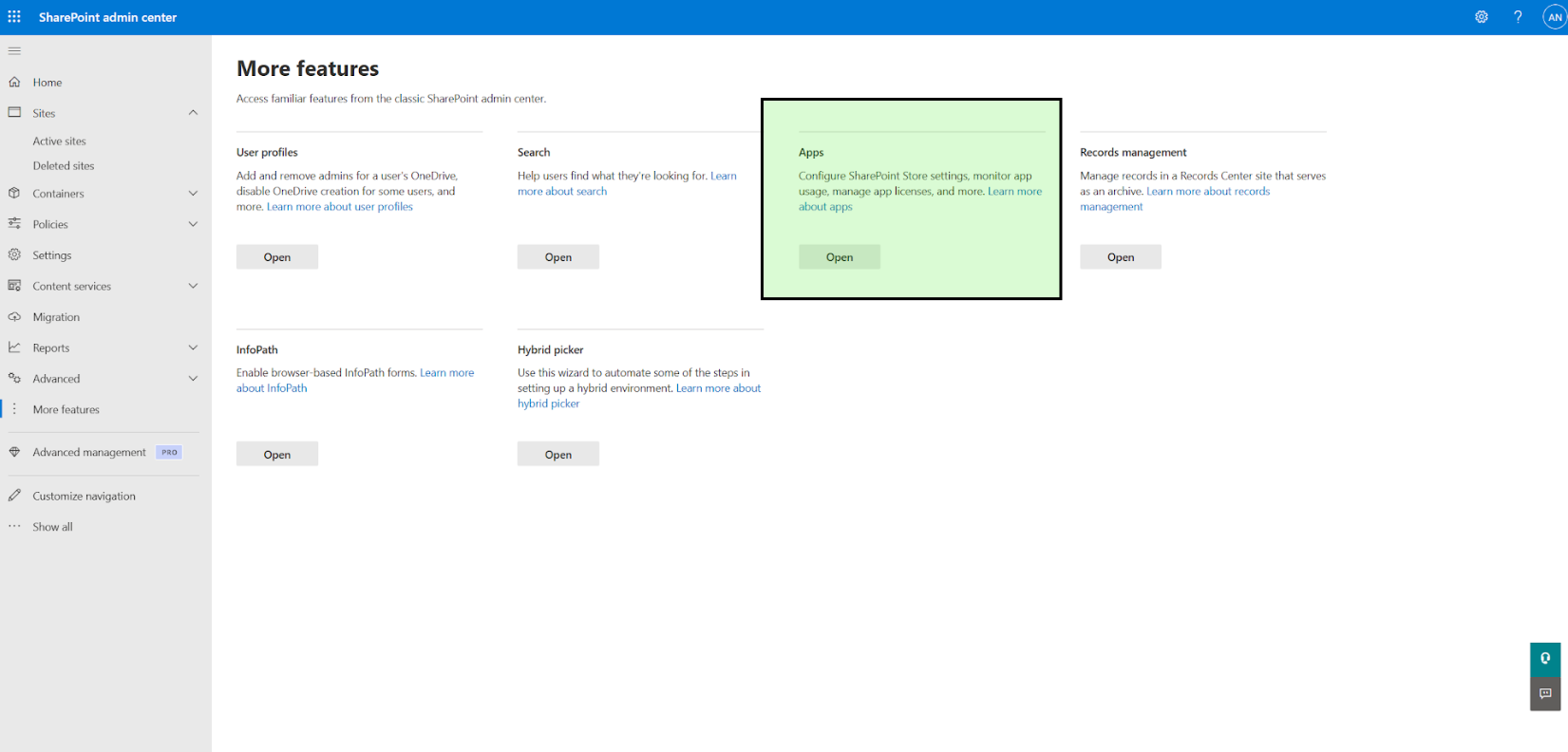The image size is (1568, 752).
Task: Click the Customize navigation pencil icon
Action: [x=14, y=496]
